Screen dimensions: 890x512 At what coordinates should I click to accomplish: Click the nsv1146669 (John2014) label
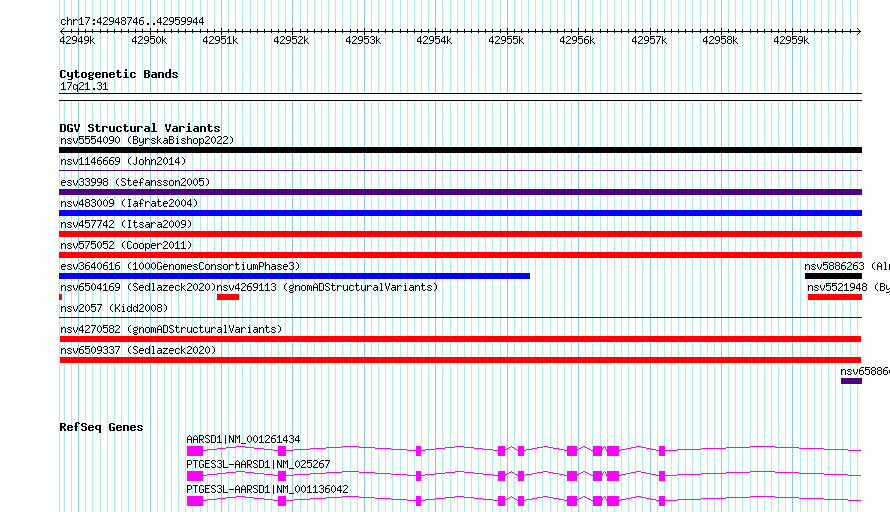click(123, 161)
